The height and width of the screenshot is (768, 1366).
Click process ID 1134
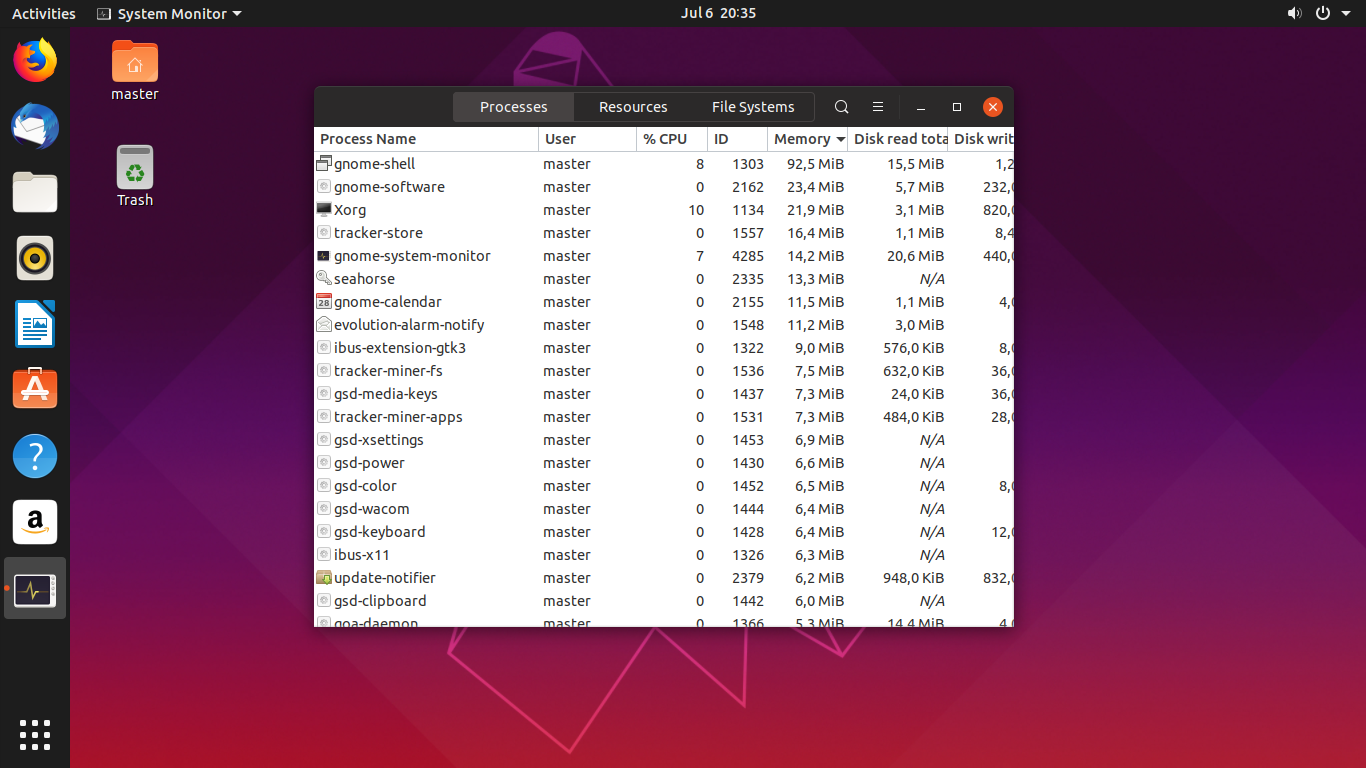pos(748,210)
